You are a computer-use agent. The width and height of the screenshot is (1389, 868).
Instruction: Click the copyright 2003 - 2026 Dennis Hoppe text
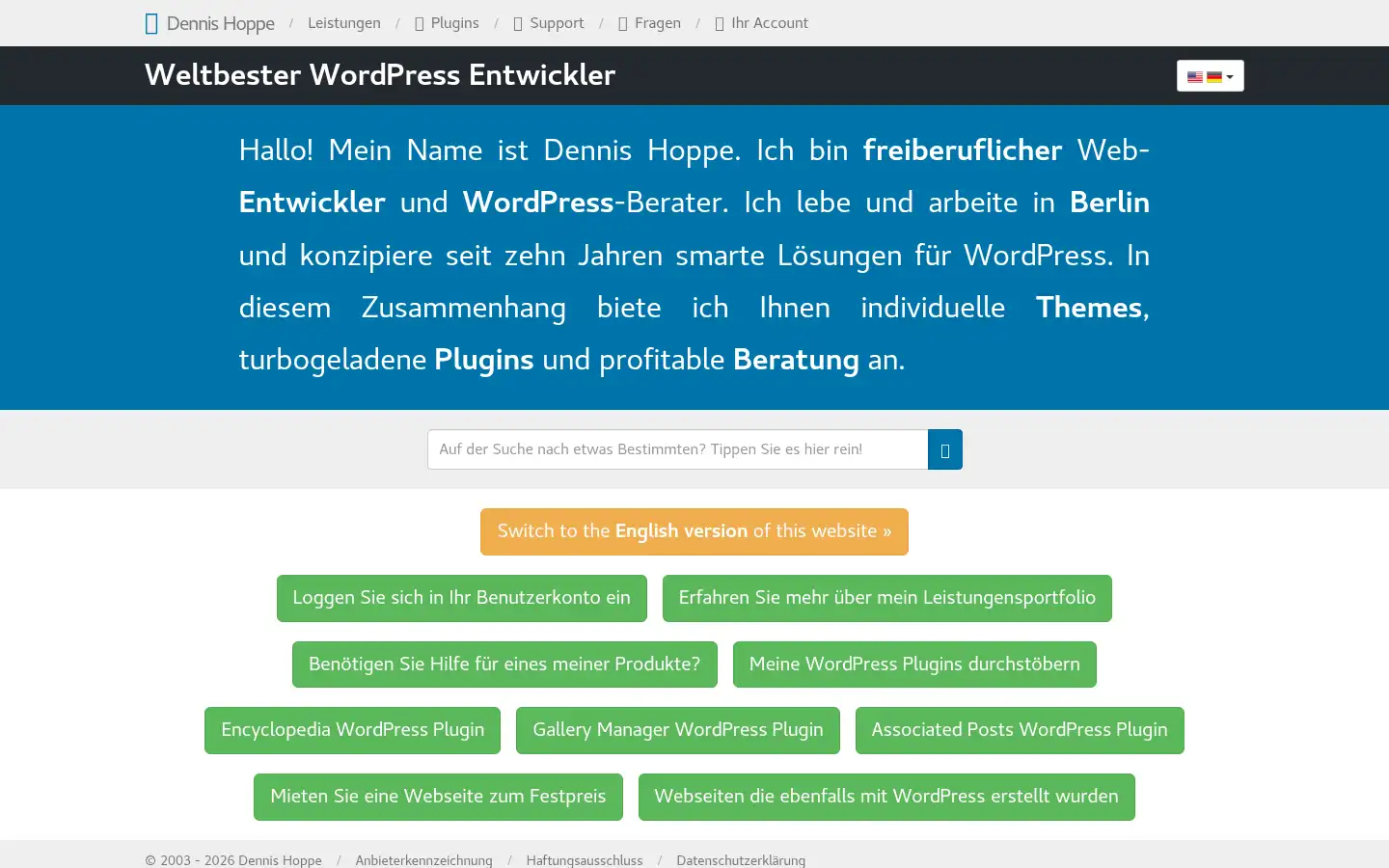point(233,860)
